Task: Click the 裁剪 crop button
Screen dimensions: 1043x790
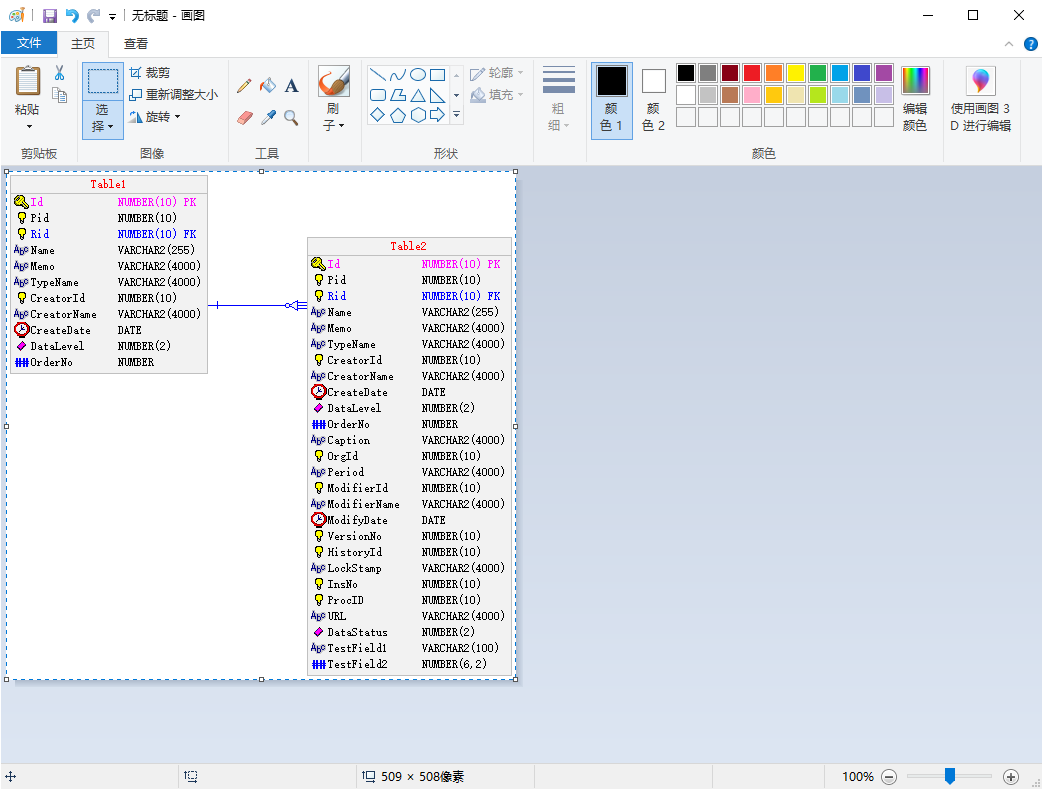Action: 150,72
